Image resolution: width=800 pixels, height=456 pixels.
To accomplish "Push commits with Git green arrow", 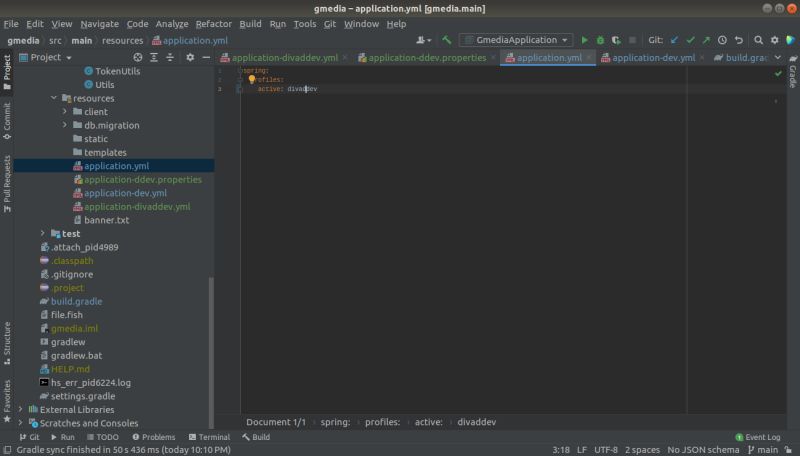I will point(706,40).
